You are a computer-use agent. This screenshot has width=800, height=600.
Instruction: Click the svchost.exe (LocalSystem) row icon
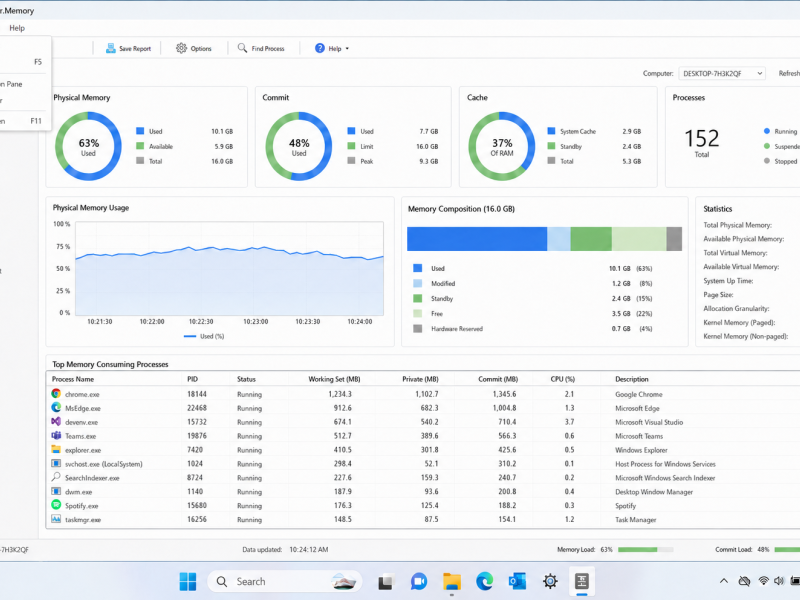coord(56,463)
